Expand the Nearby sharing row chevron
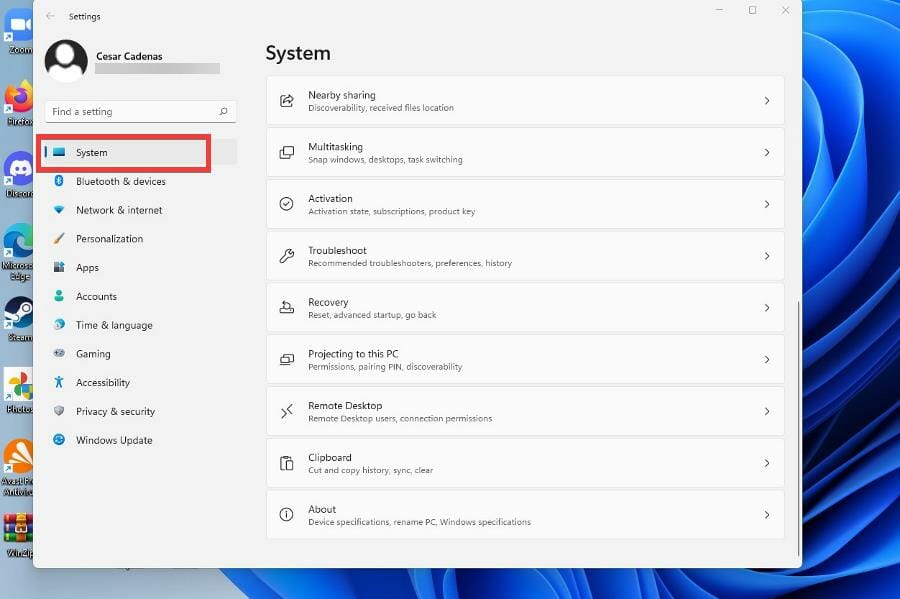The width and height of the screenshot is (900, 599). click(x=768, y=100)
